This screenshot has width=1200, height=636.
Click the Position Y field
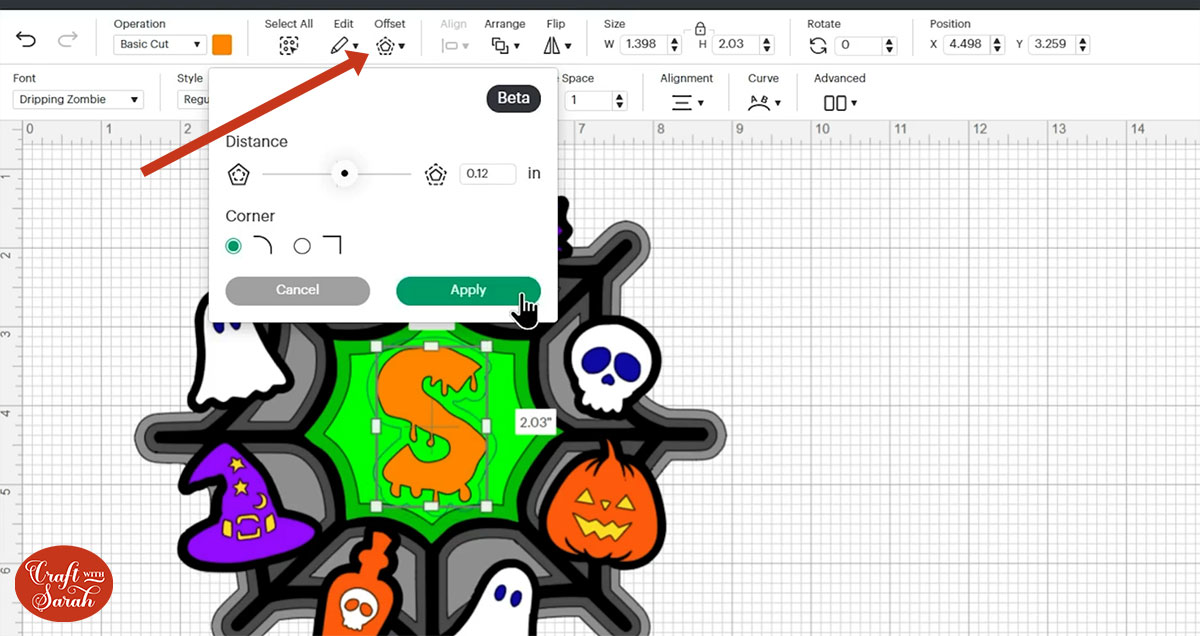click(1052, 44)
